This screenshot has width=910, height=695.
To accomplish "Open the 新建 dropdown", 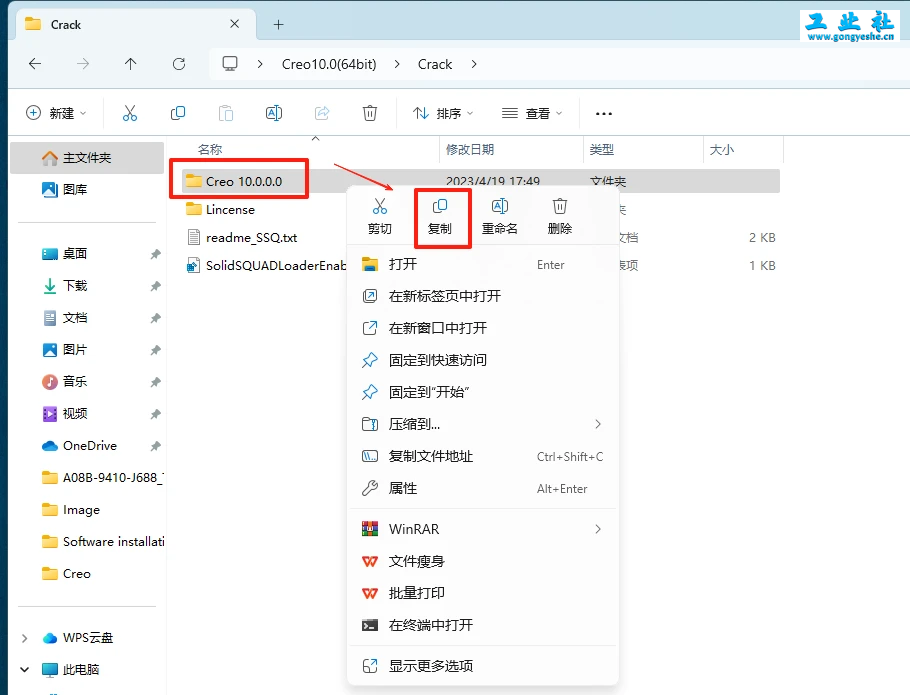I will coord(56,113).
